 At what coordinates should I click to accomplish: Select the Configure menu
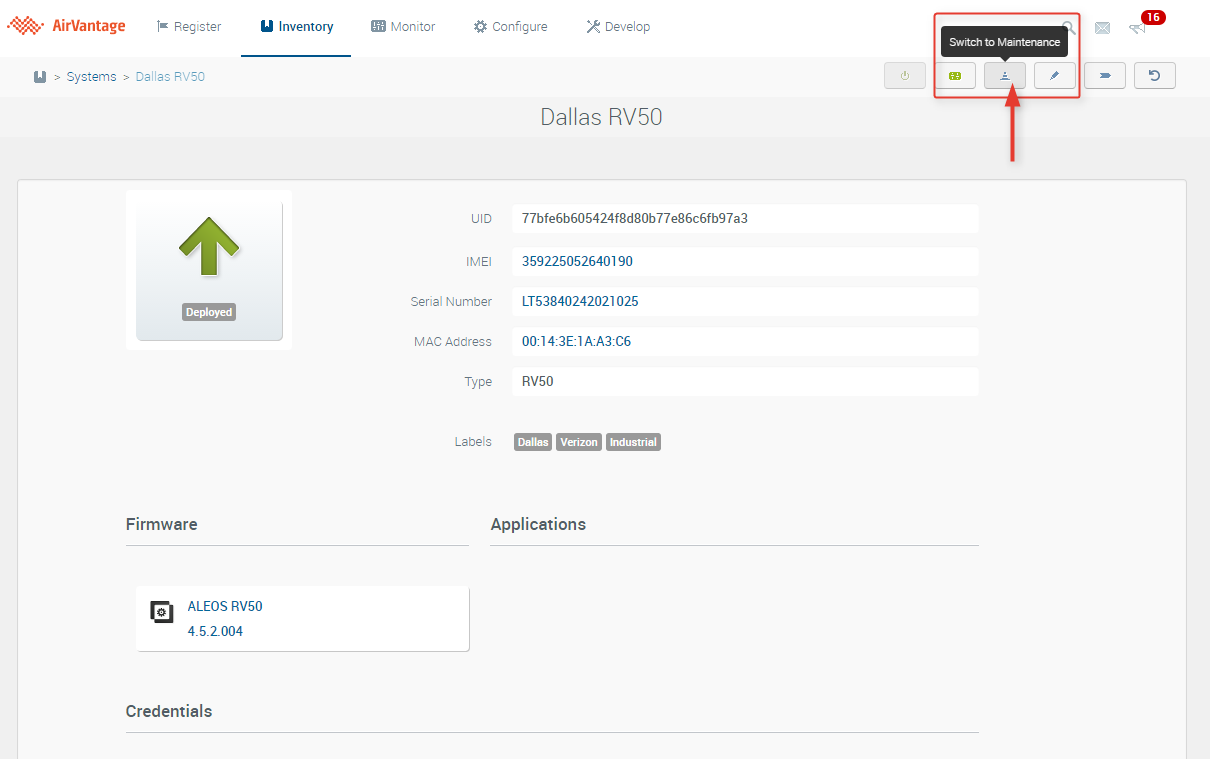[510, 27]
